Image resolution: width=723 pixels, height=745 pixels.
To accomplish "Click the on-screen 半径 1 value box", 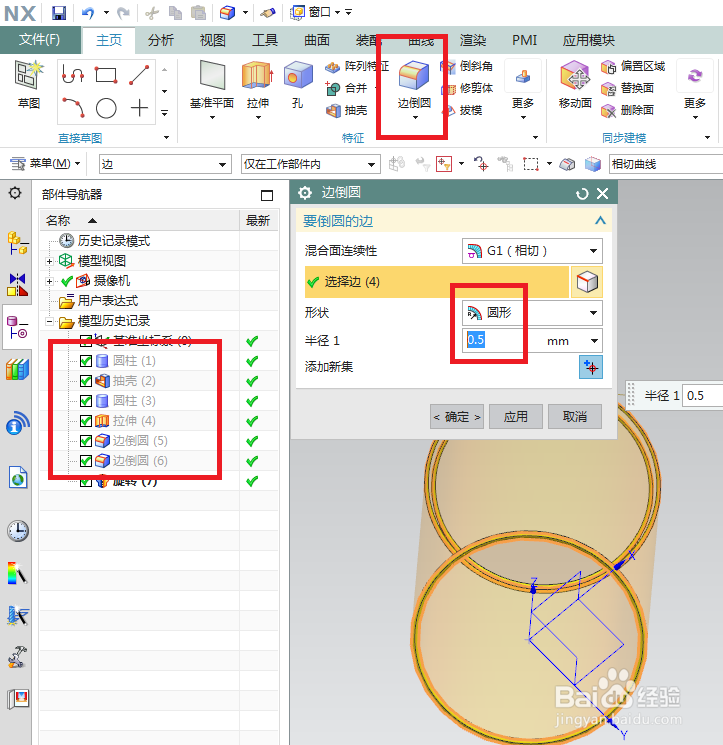I will point(703,395).
